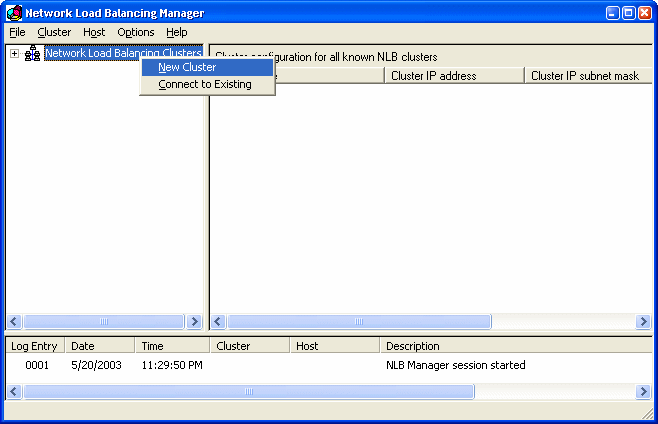Click the log pane's horizontal scrollbar thumb
The width and height of the screenshot is (658, 424).
coord(249,392)
